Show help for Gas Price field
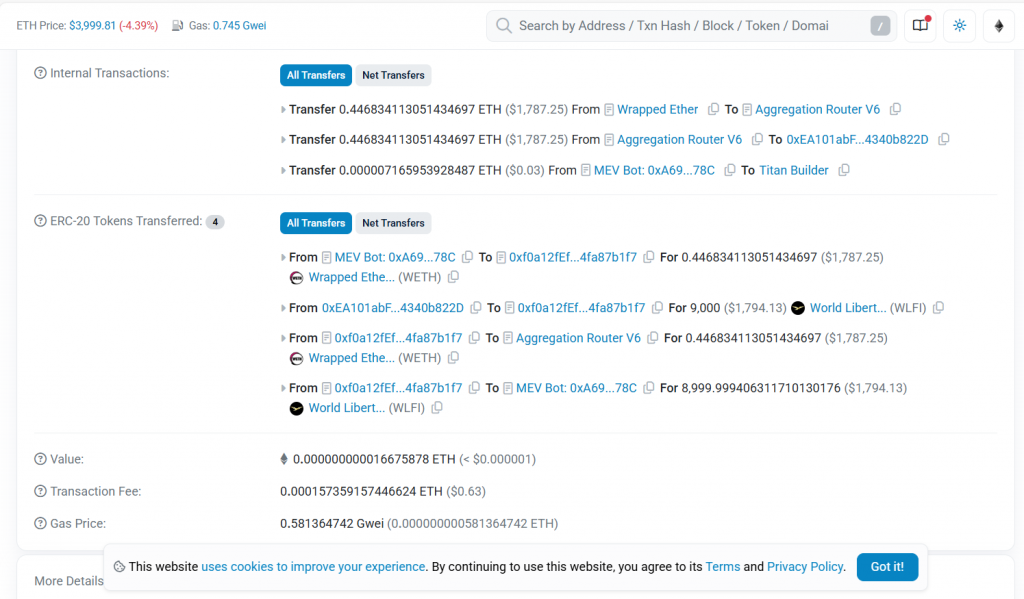This screenshot has width=1024, height=599. pos(40,523)
